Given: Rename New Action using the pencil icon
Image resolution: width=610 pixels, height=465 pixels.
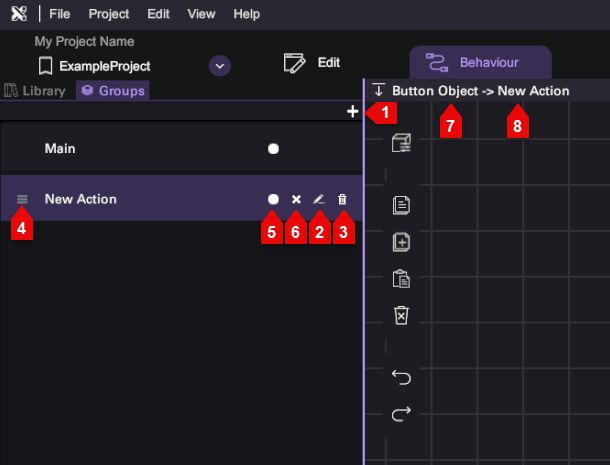Looking at the screenshot, I should coord(319,199).
